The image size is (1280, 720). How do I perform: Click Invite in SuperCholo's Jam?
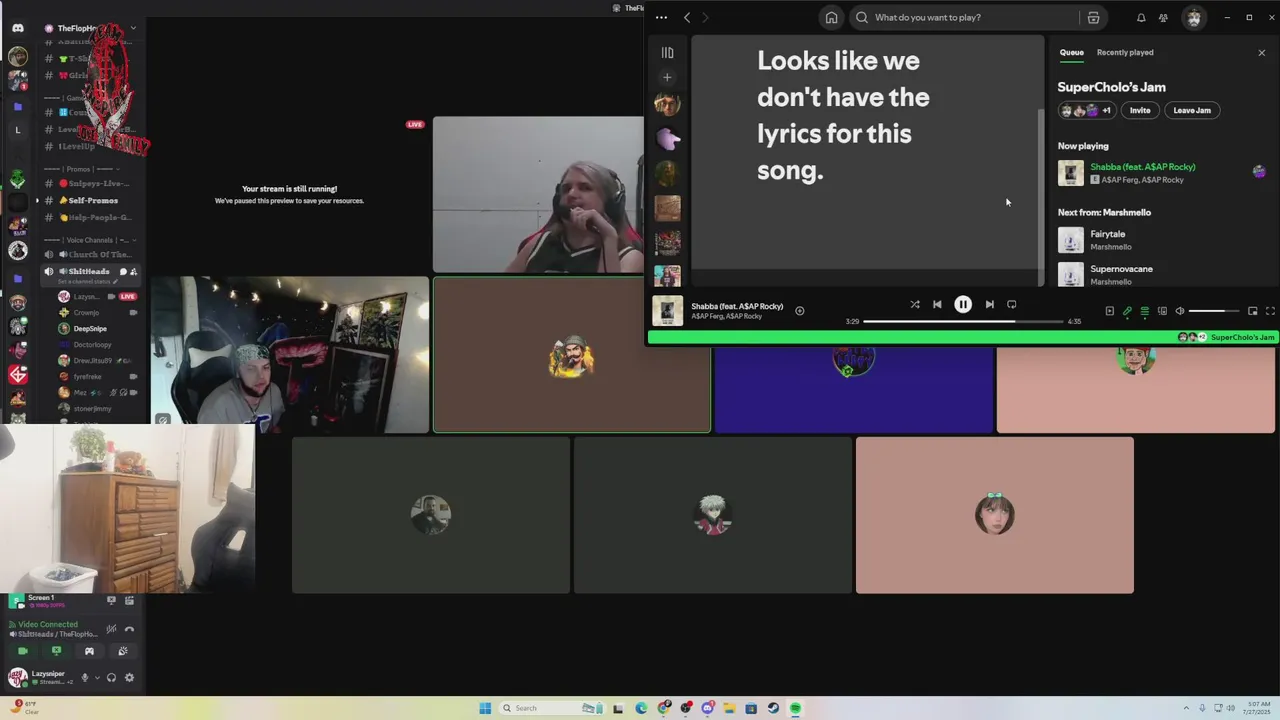(1140, 110)
